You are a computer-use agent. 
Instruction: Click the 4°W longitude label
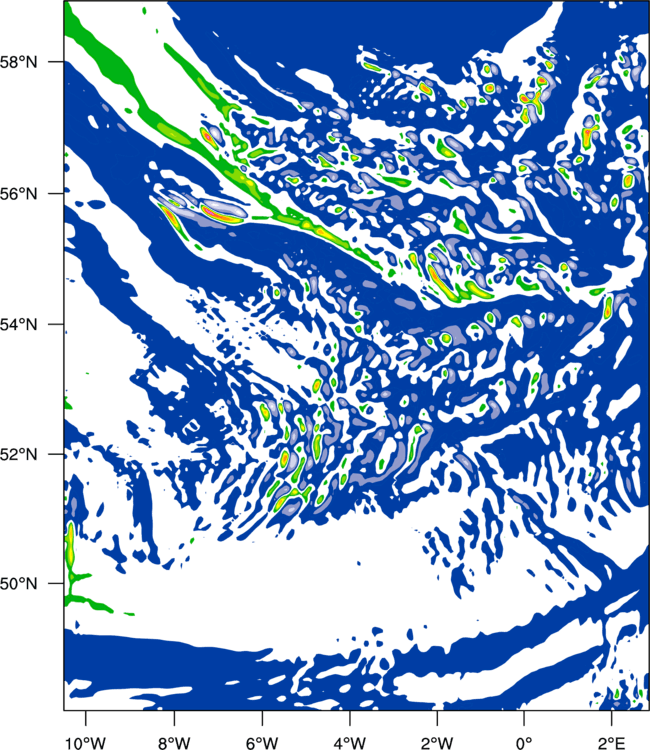pos(350,743)
